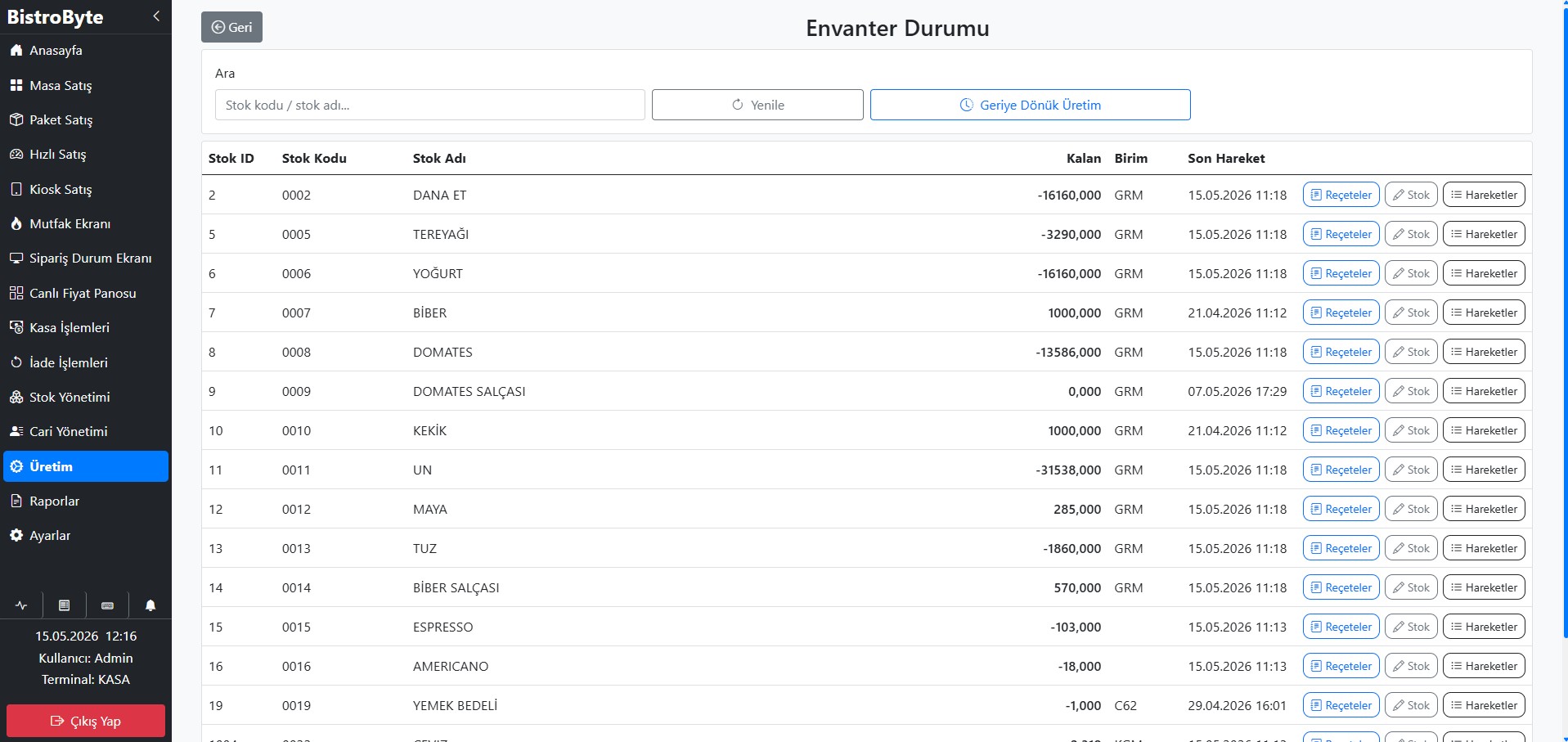Image resolution: width=1568 pixels, height=742 pixels.
Task: Click the Kalan column header
Action: 1084,159
